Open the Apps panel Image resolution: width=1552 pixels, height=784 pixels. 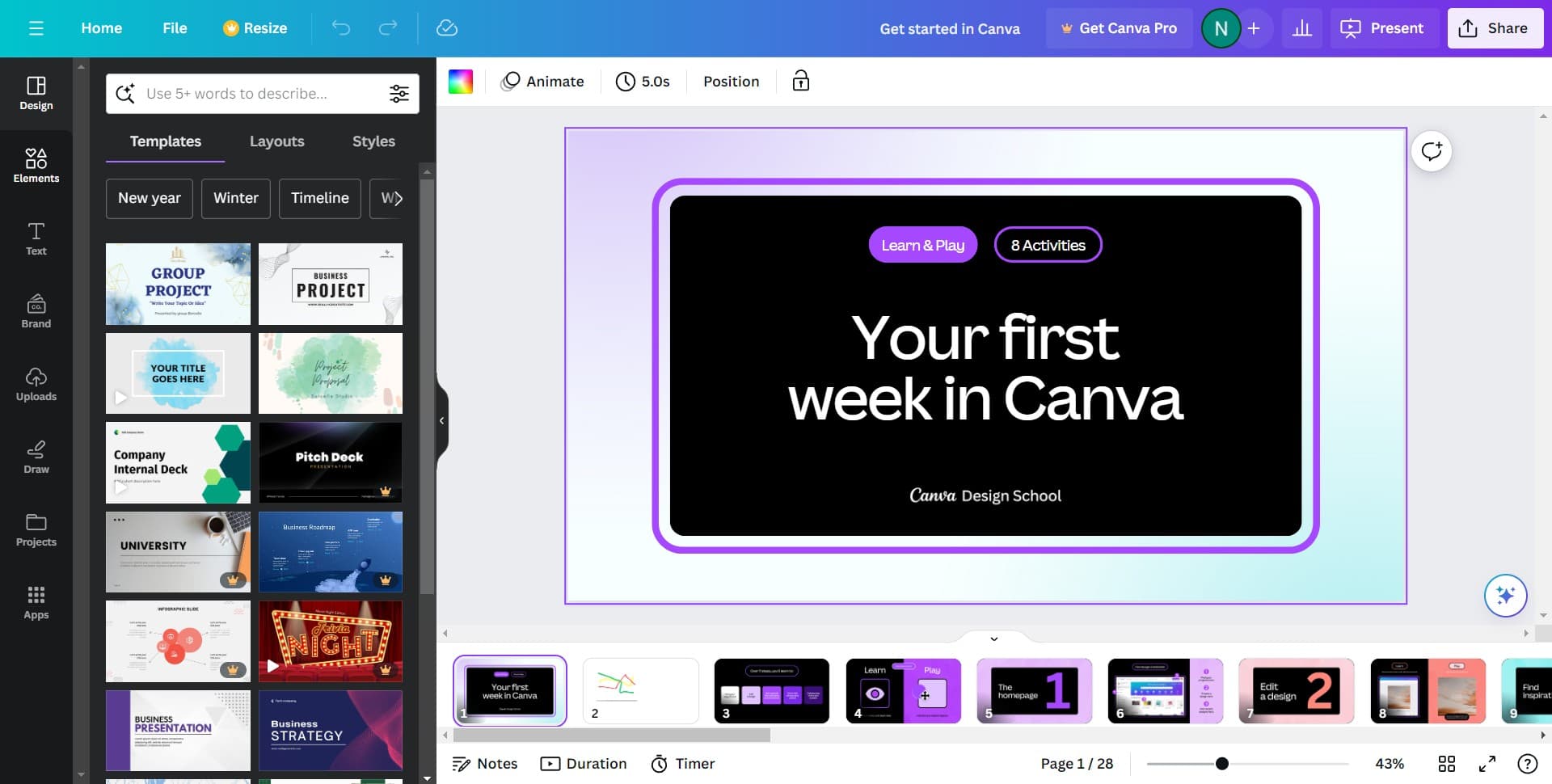pos(36,602)
